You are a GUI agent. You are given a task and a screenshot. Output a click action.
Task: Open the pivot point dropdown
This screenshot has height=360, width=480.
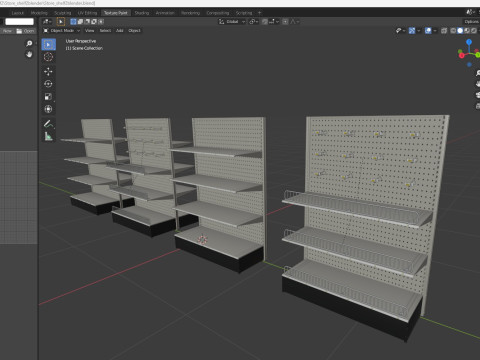click(254, 22)
